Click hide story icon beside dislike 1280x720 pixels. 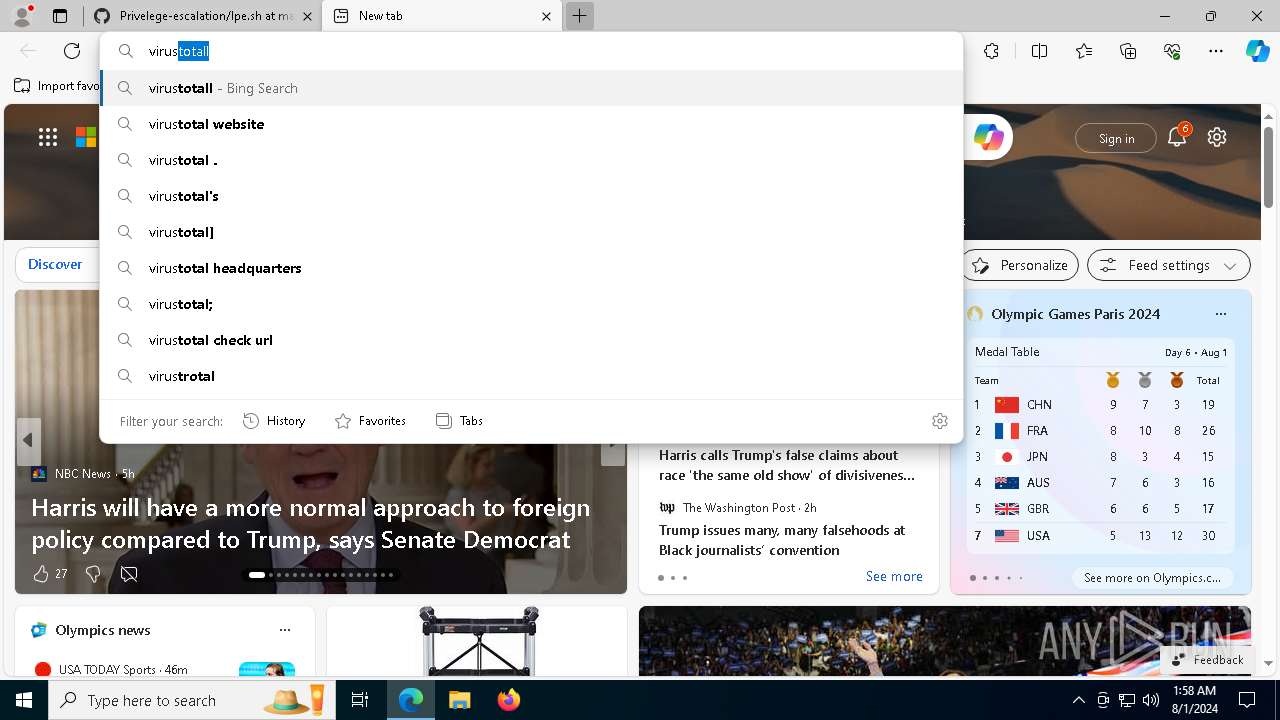[x=129, y=574]
